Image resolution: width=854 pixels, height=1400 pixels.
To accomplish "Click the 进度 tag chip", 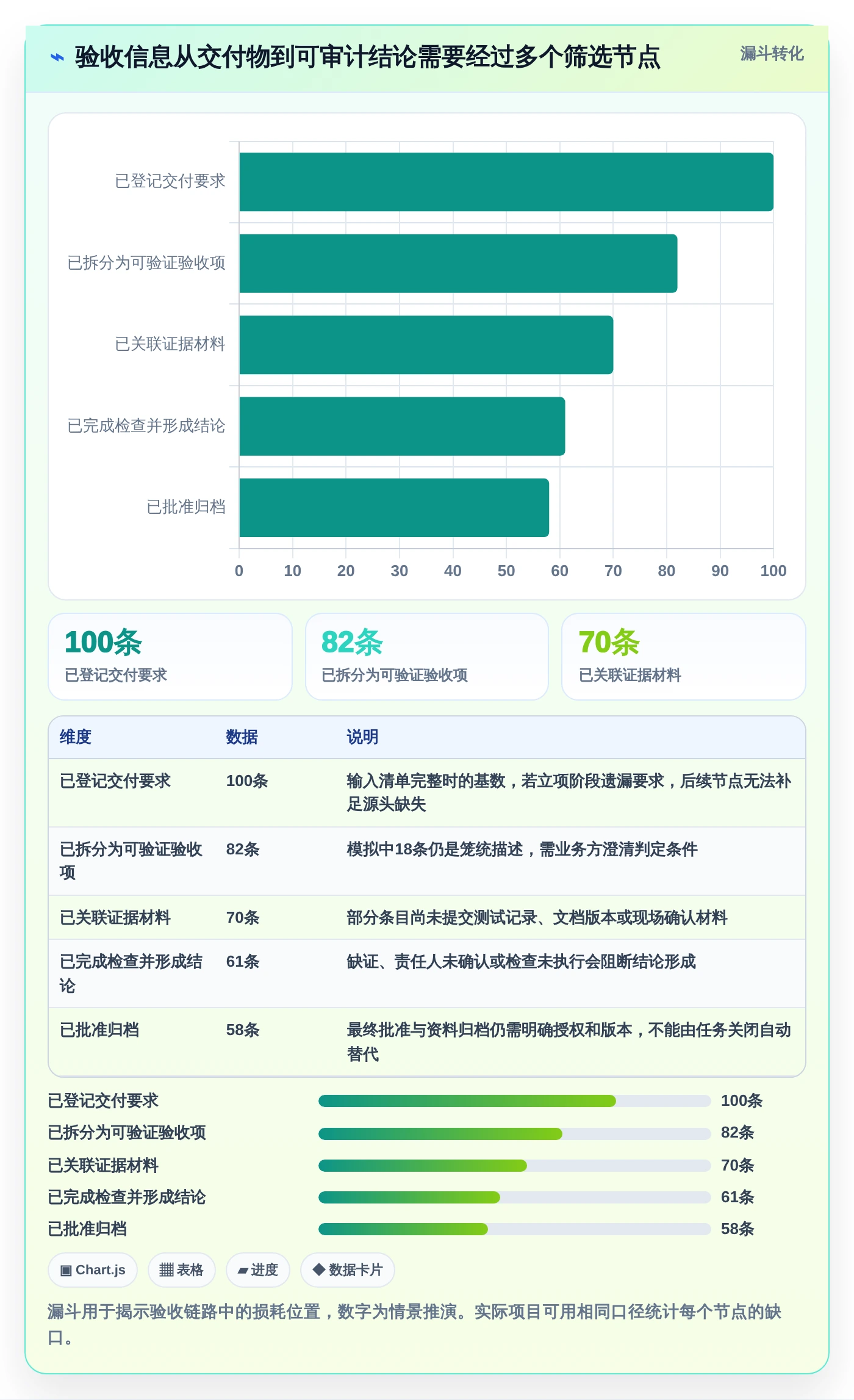I will 257,1270.
